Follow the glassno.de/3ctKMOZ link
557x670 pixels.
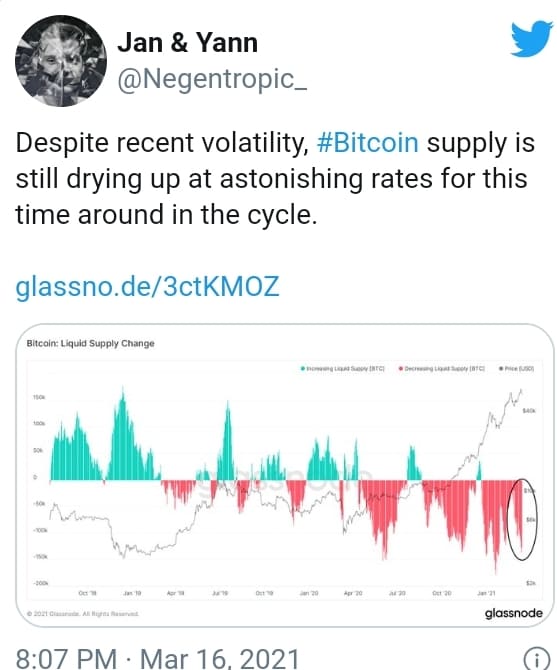click(147, 286)
